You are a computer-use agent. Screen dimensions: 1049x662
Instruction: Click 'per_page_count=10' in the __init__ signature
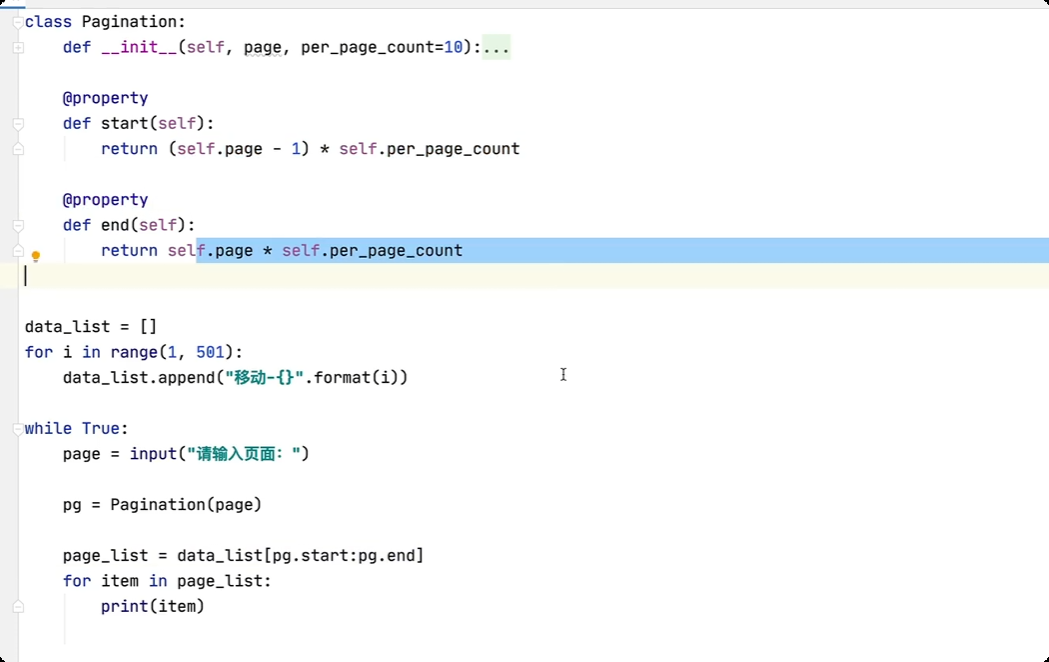(381, 47)
